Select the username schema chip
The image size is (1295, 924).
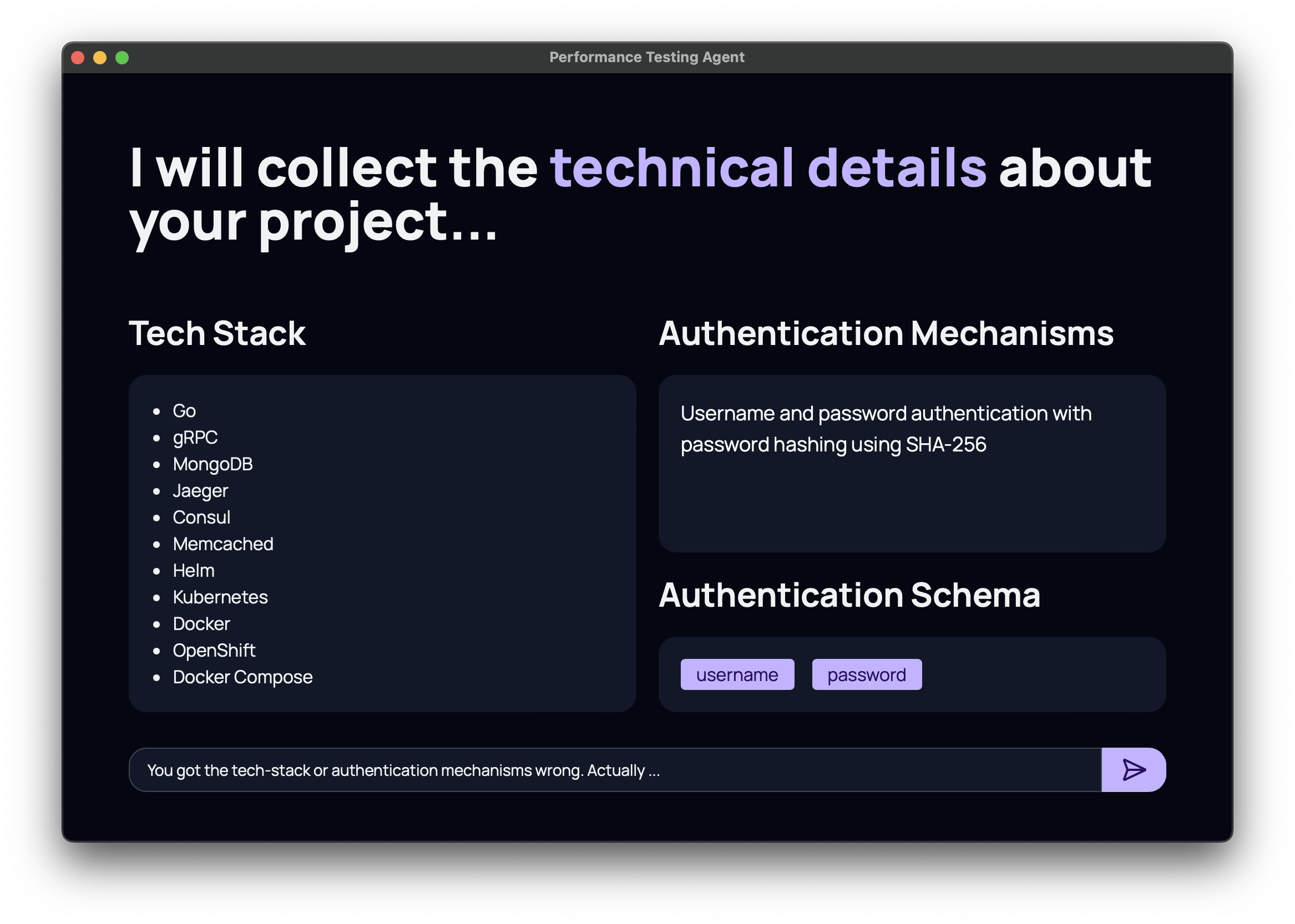[738, 674]
